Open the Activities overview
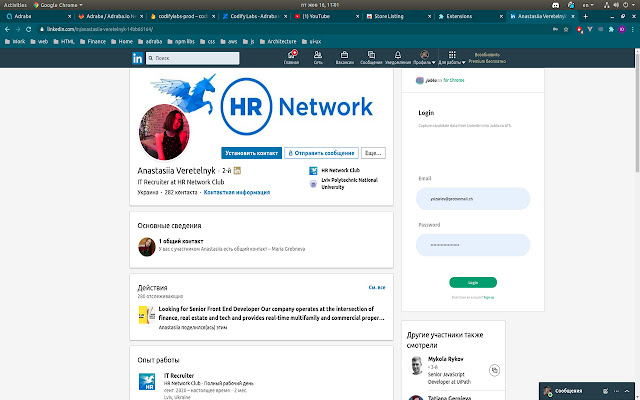This screenshot has width=640, height=400. click(15, 5)
